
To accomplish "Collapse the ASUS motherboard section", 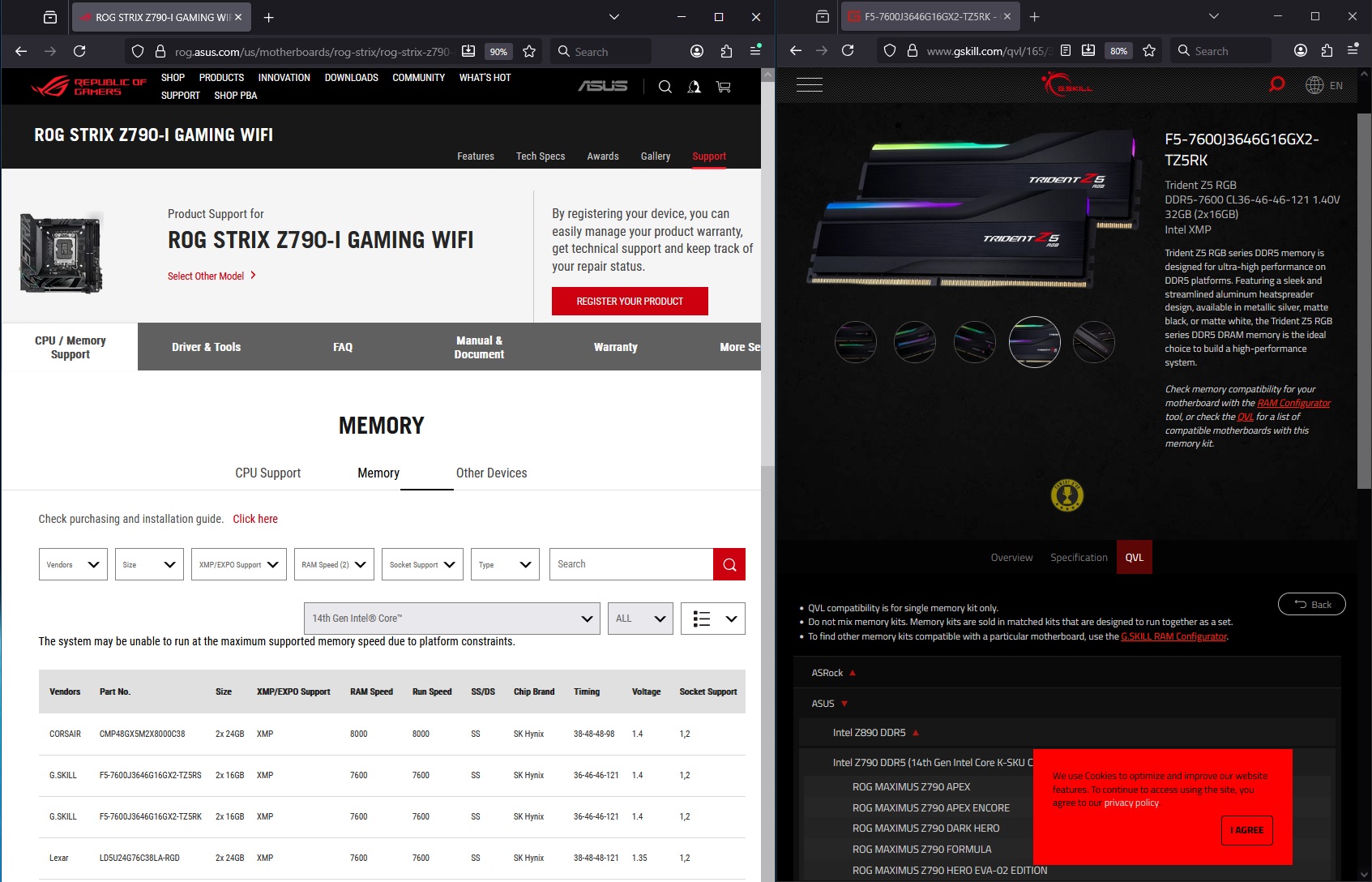I will 830,704.
